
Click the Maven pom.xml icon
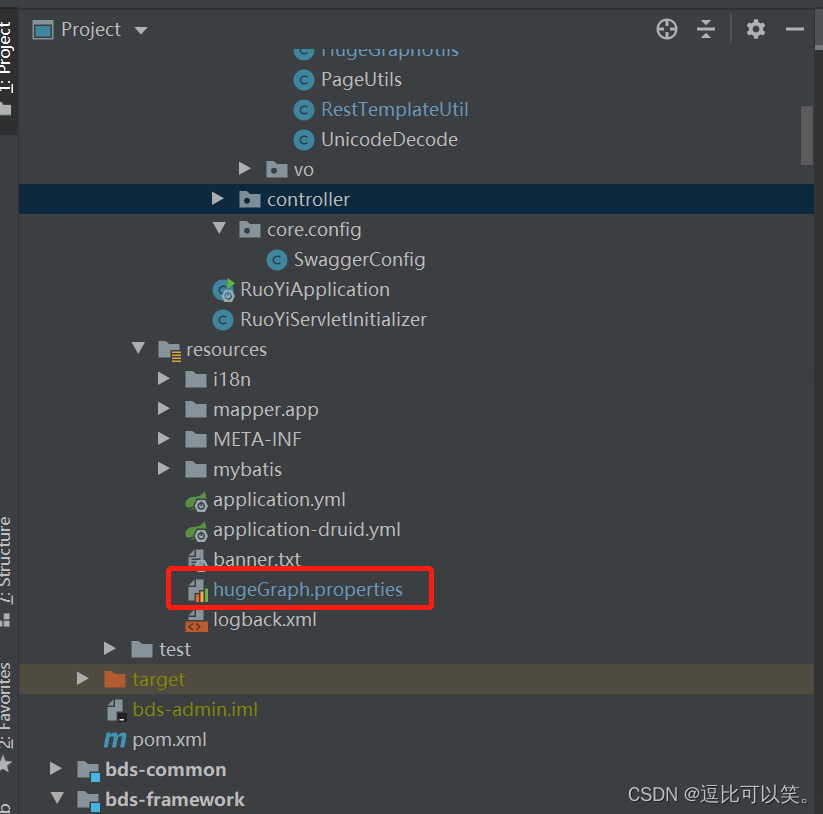115,740
